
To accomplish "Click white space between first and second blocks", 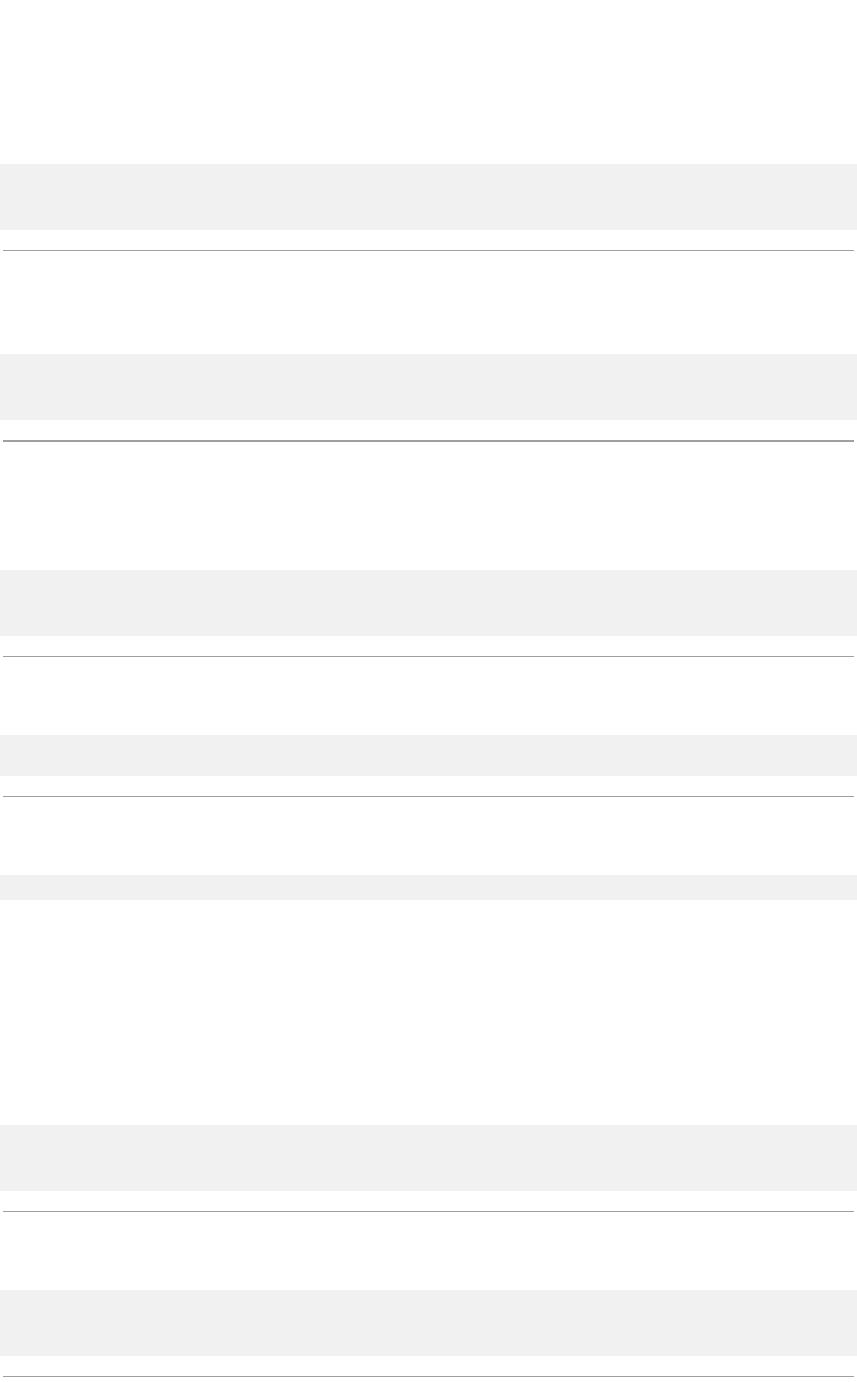I will (x=428, y=303).
